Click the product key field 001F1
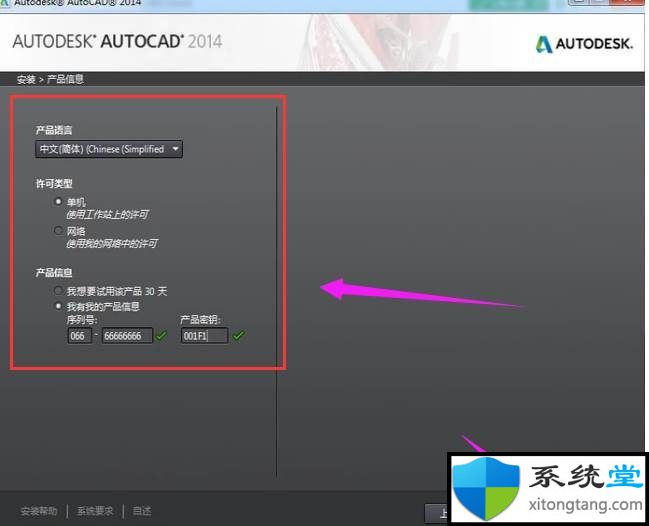The height and width of the screenshot is (526, 649). [204, 336]
